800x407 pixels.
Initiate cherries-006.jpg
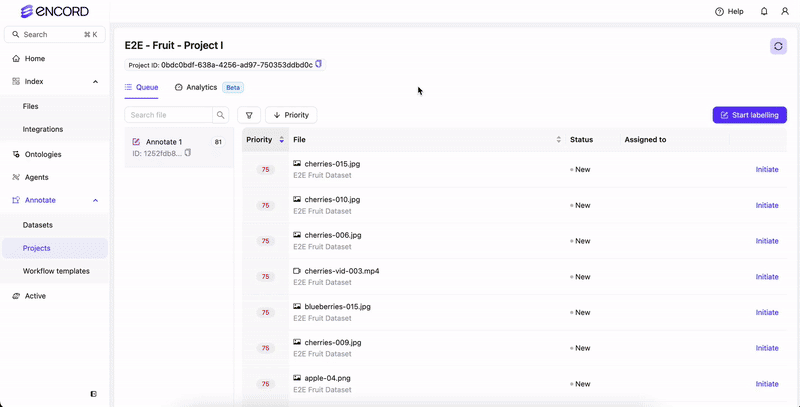767,241
